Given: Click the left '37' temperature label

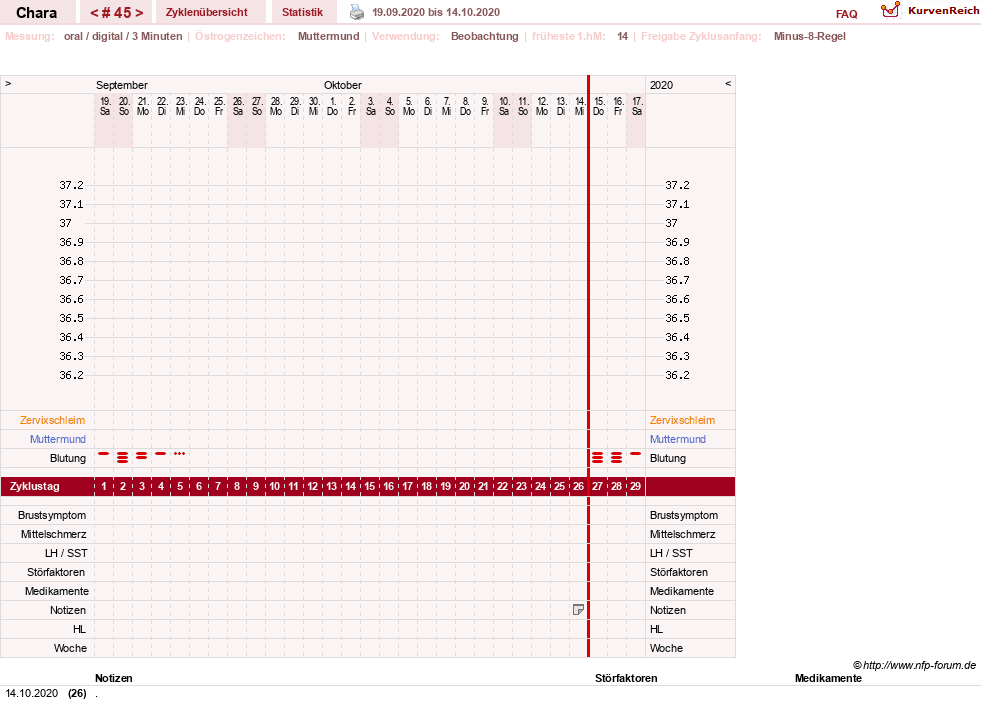Looking at the screenshot, I should (66, 223).
